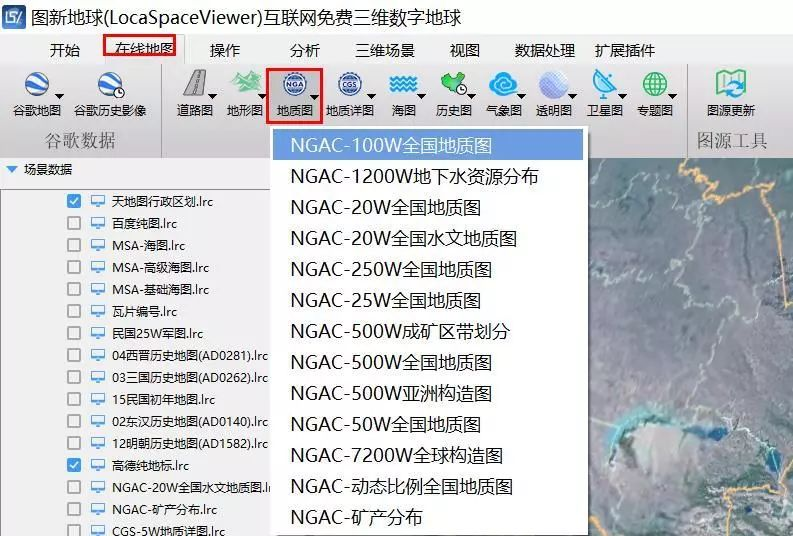Collapse the 场景数据 tree triangle
This screenshot has height=536, width=793.
click(12, 170)
